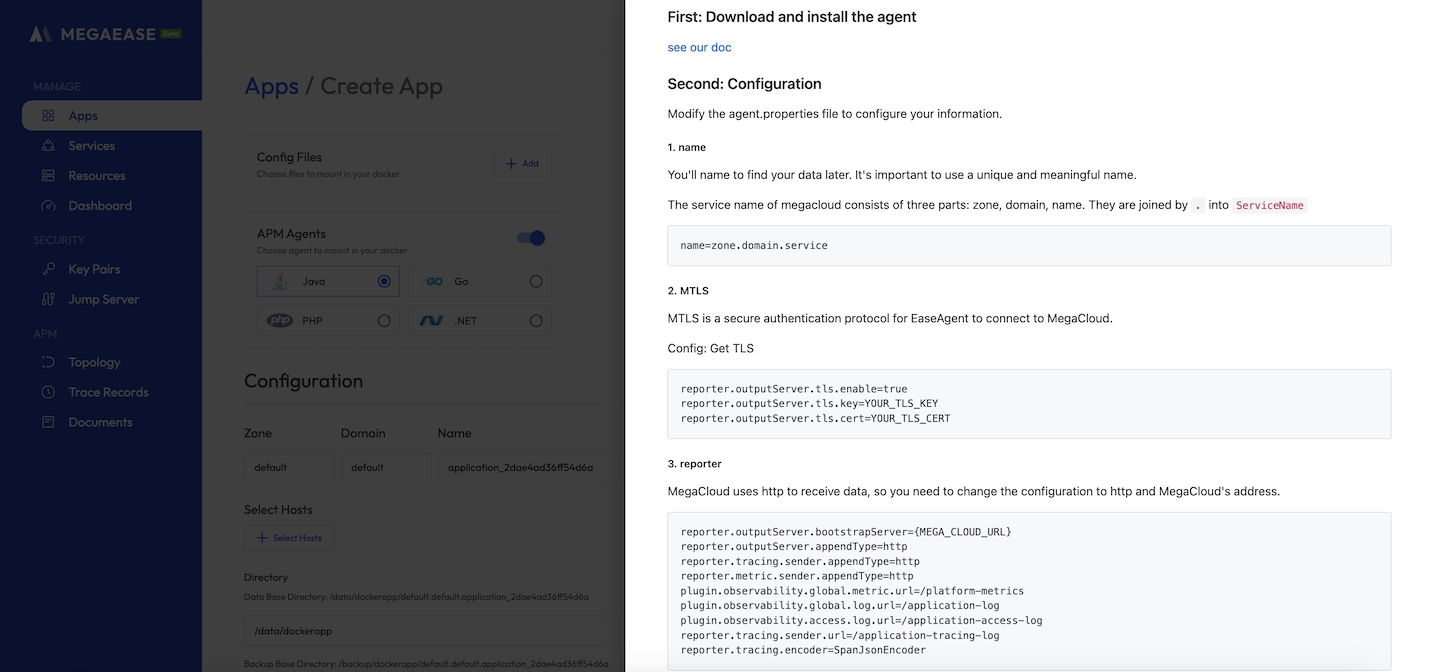This screenshot has width=1431, height=672.
Task: Click the Beta badge beside logo
Action: (171, 33)
